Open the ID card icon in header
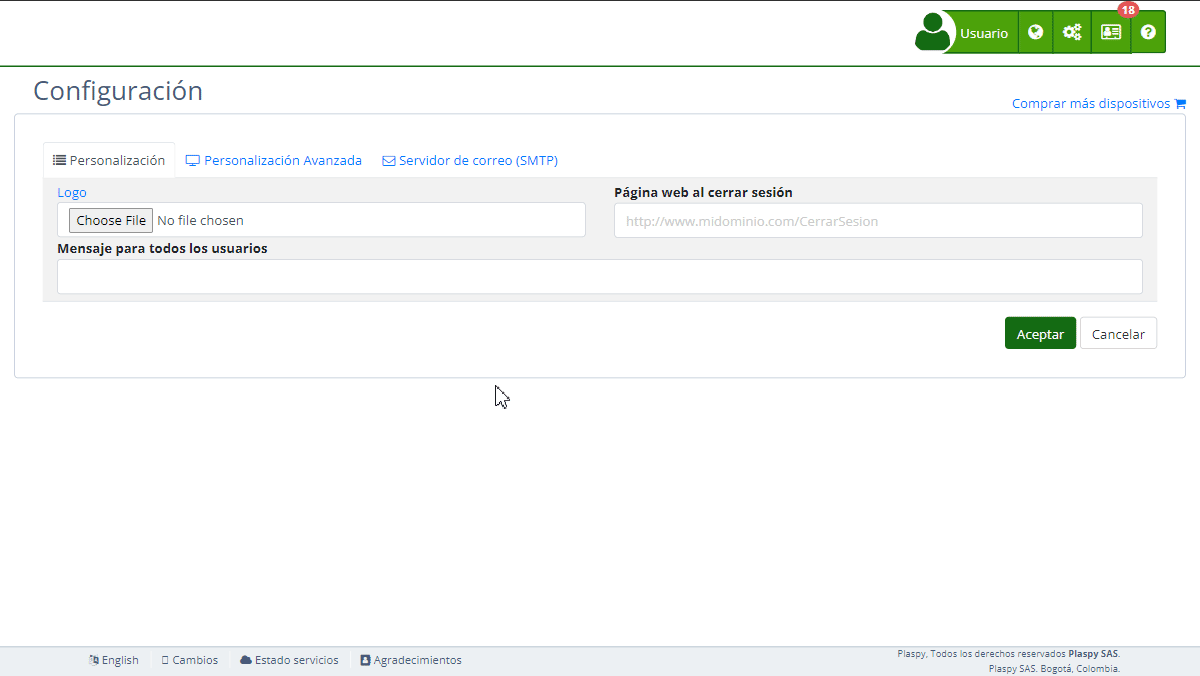1200x676 pixels. (1110, 32)
